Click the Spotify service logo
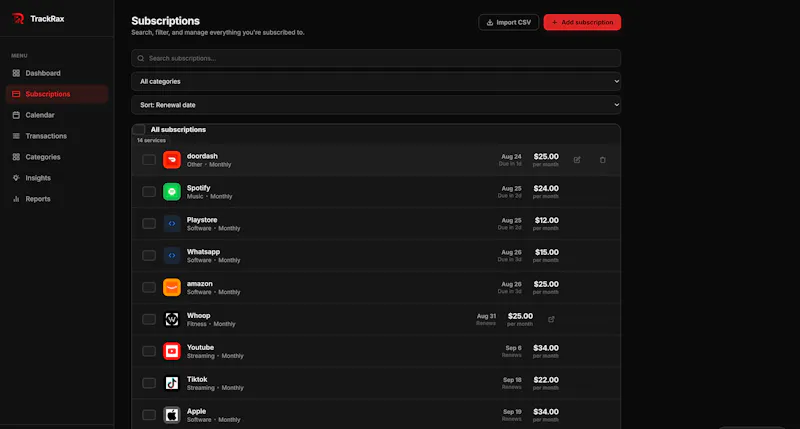 click(172, 192)
